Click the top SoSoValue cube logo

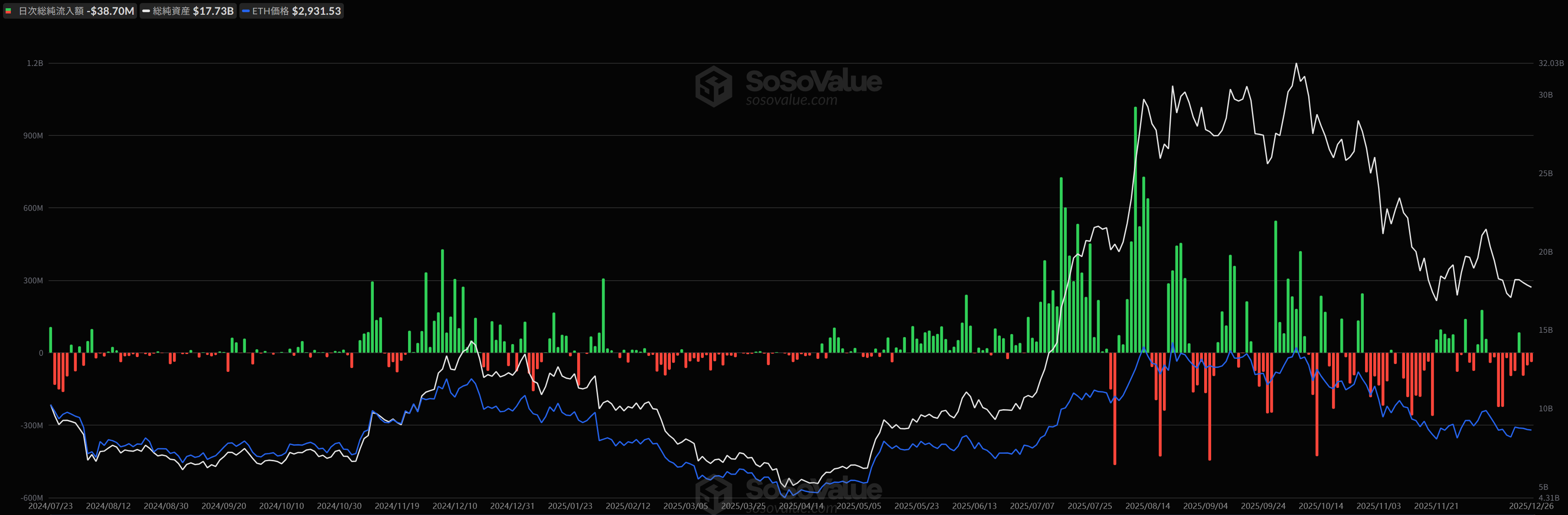[713, 86]
